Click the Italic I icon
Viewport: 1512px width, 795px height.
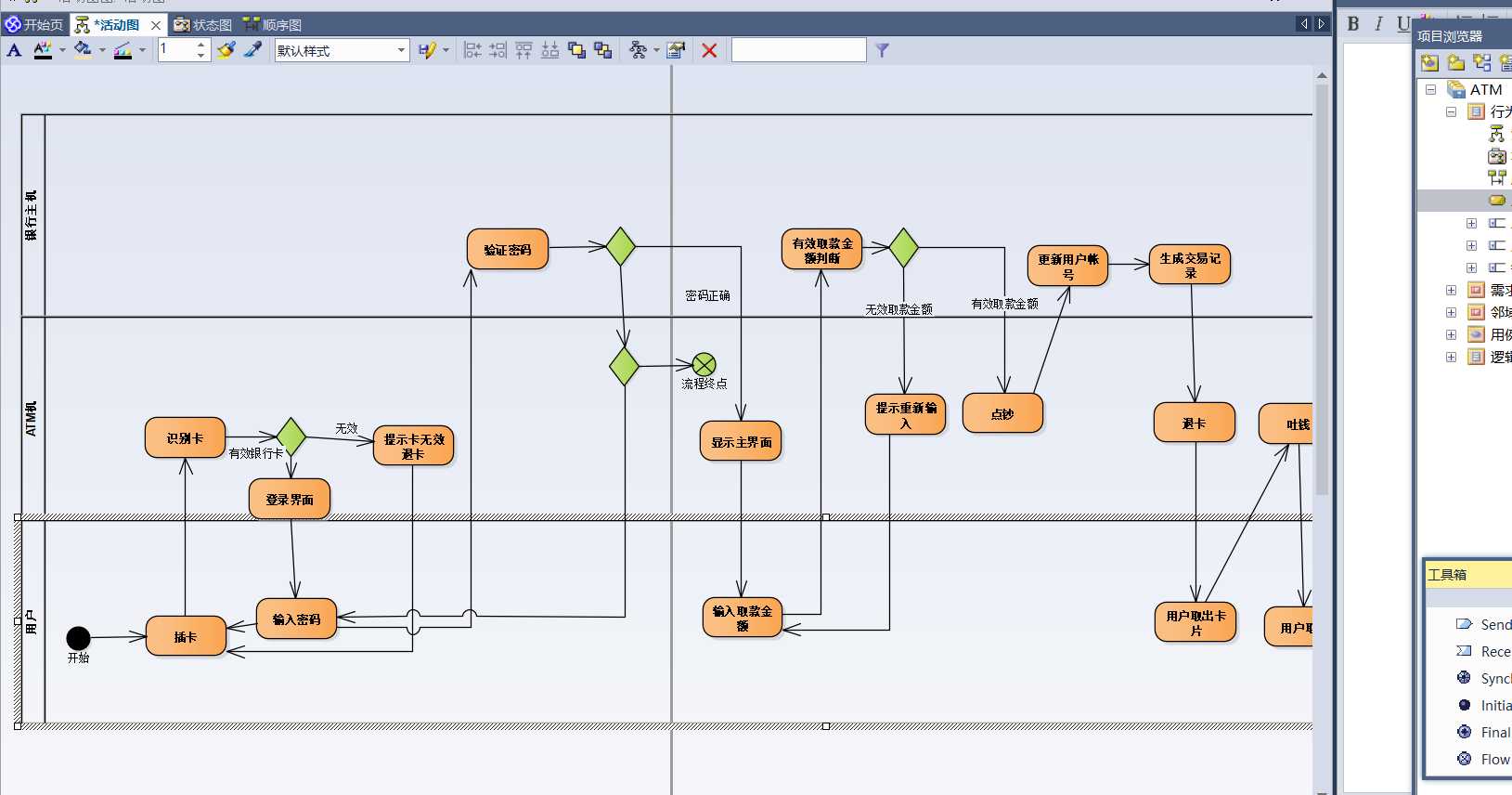[x=1378, y=24]
